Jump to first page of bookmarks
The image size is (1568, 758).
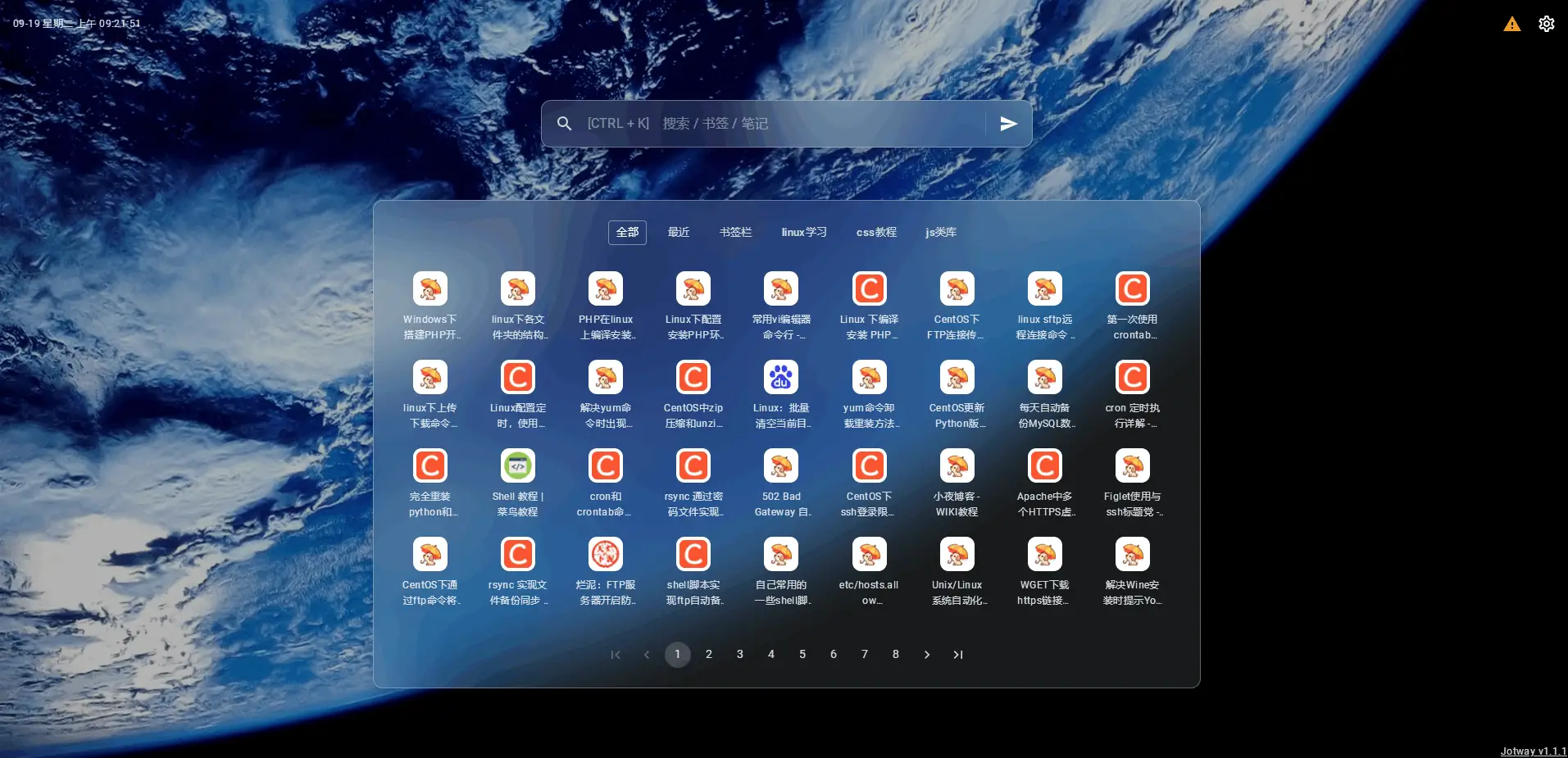(616, 655)
